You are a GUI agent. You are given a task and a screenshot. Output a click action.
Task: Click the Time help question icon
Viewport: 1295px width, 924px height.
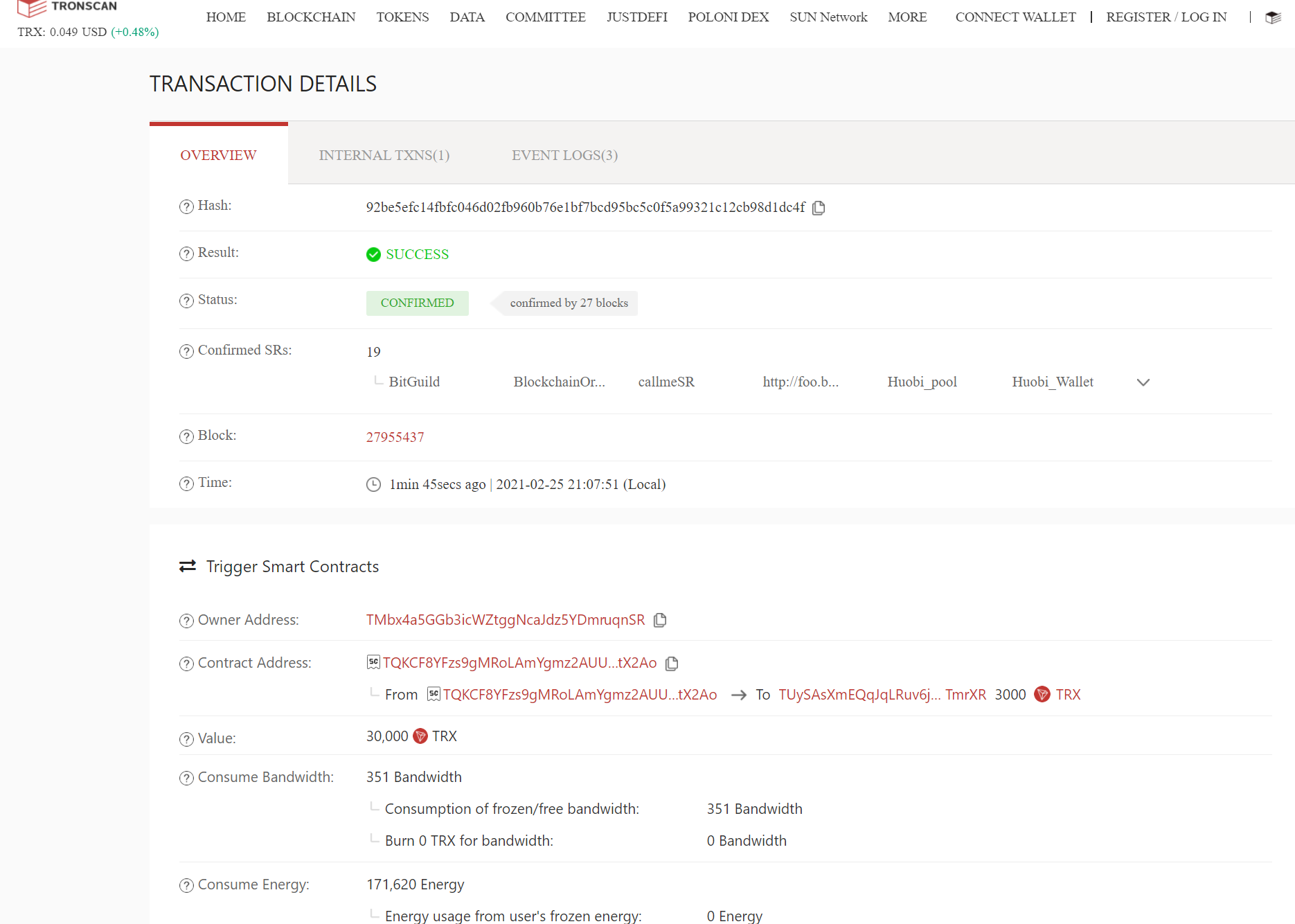click(x=186, y=483)
